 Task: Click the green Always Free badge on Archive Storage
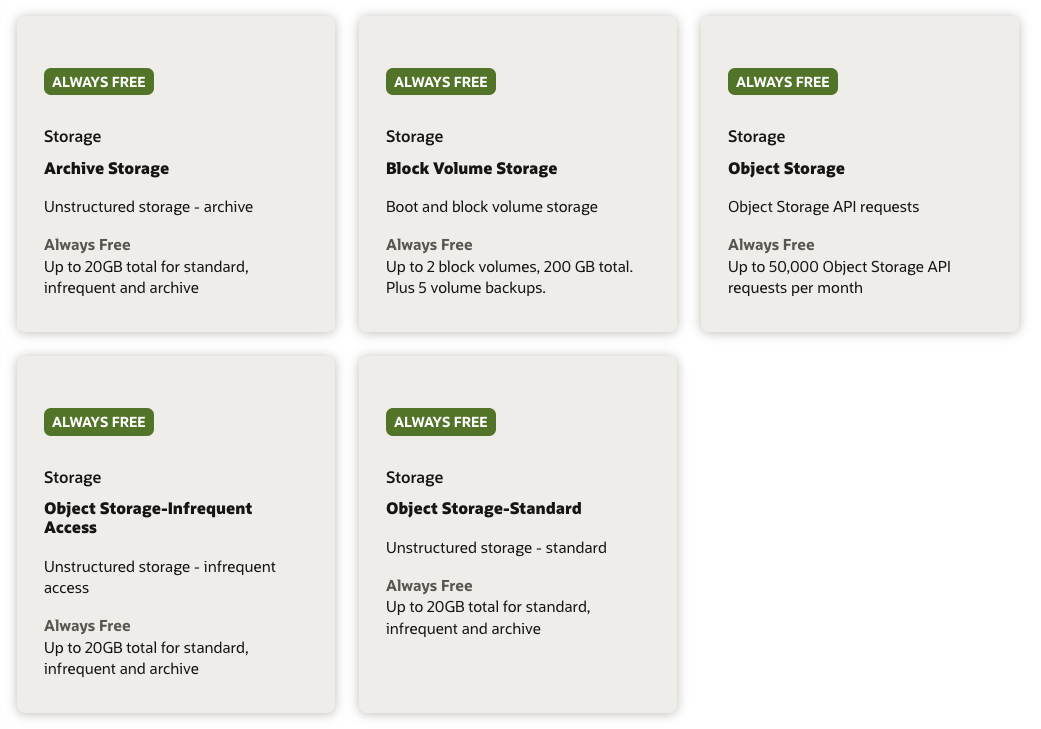tap(99, 82)
